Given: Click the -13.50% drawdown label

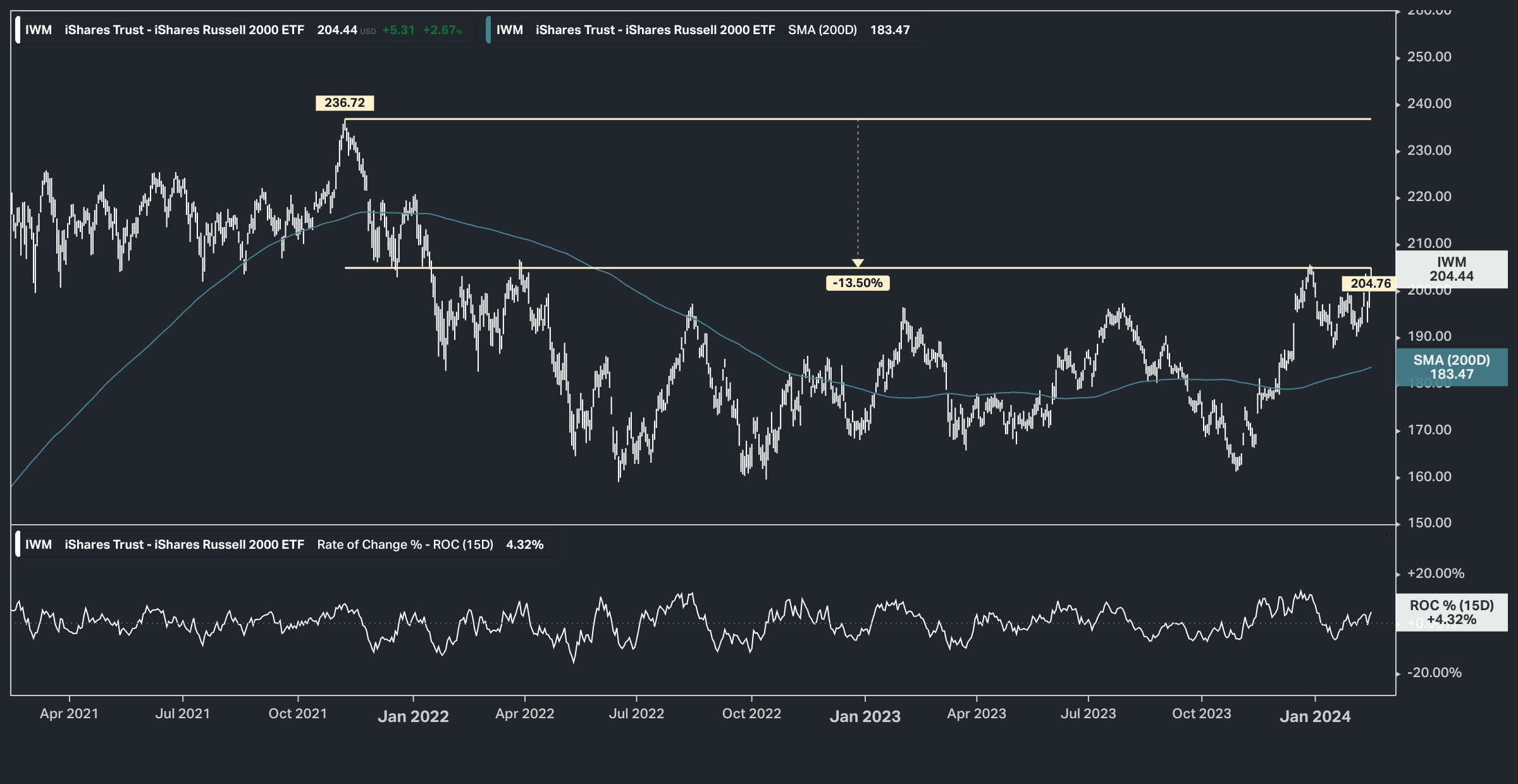Looking at the screenshot, I should [x=858, y=283].
